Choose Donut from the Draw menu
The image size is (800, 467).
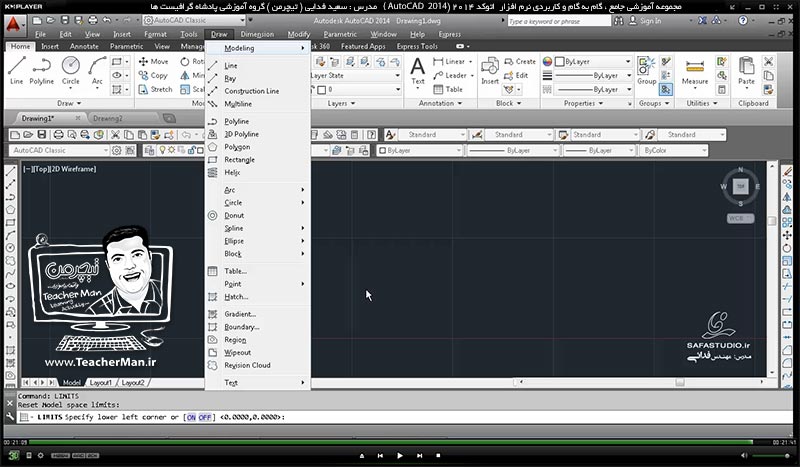click(258, 215)
